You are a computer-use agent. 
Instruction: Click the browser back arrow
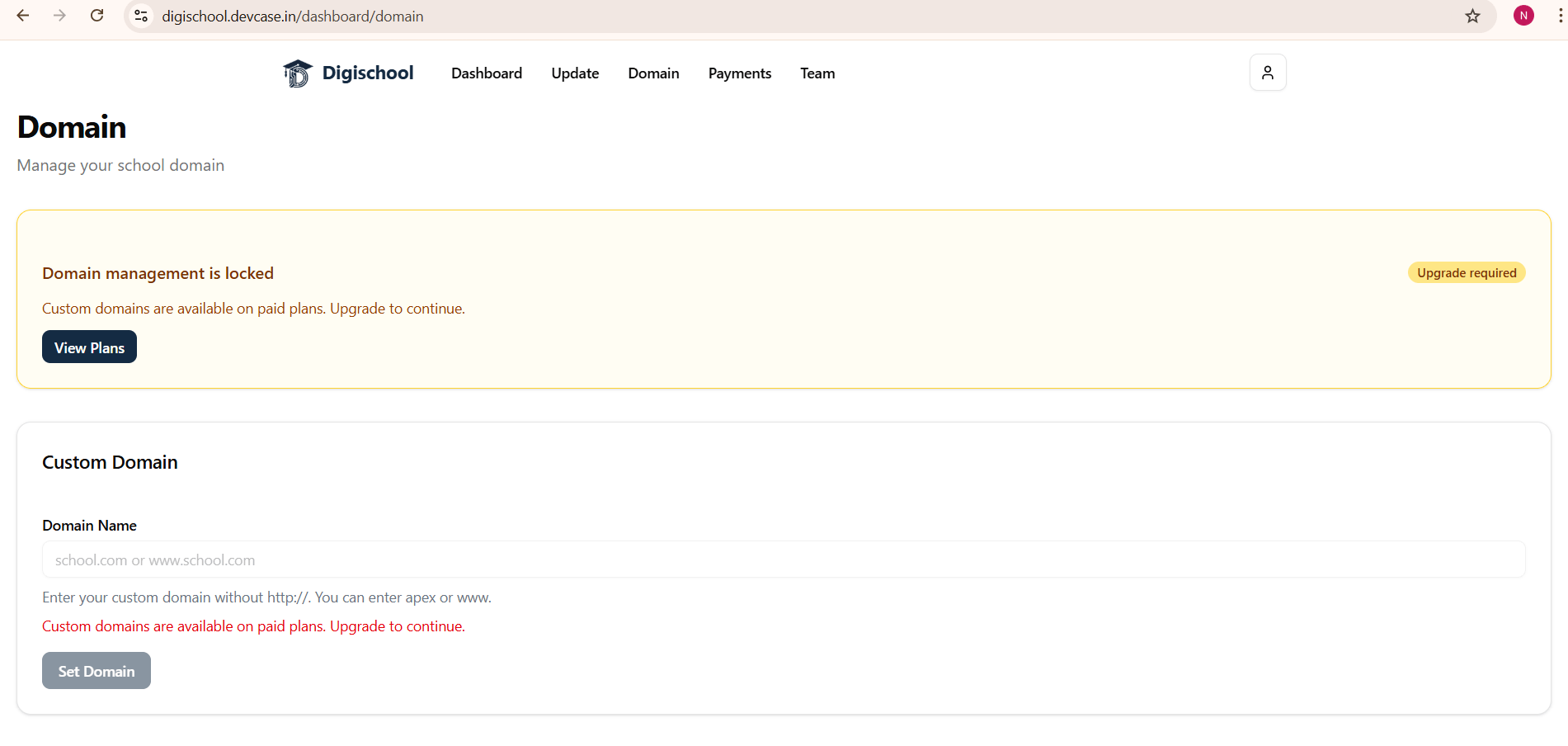click(x=22, y=15)
